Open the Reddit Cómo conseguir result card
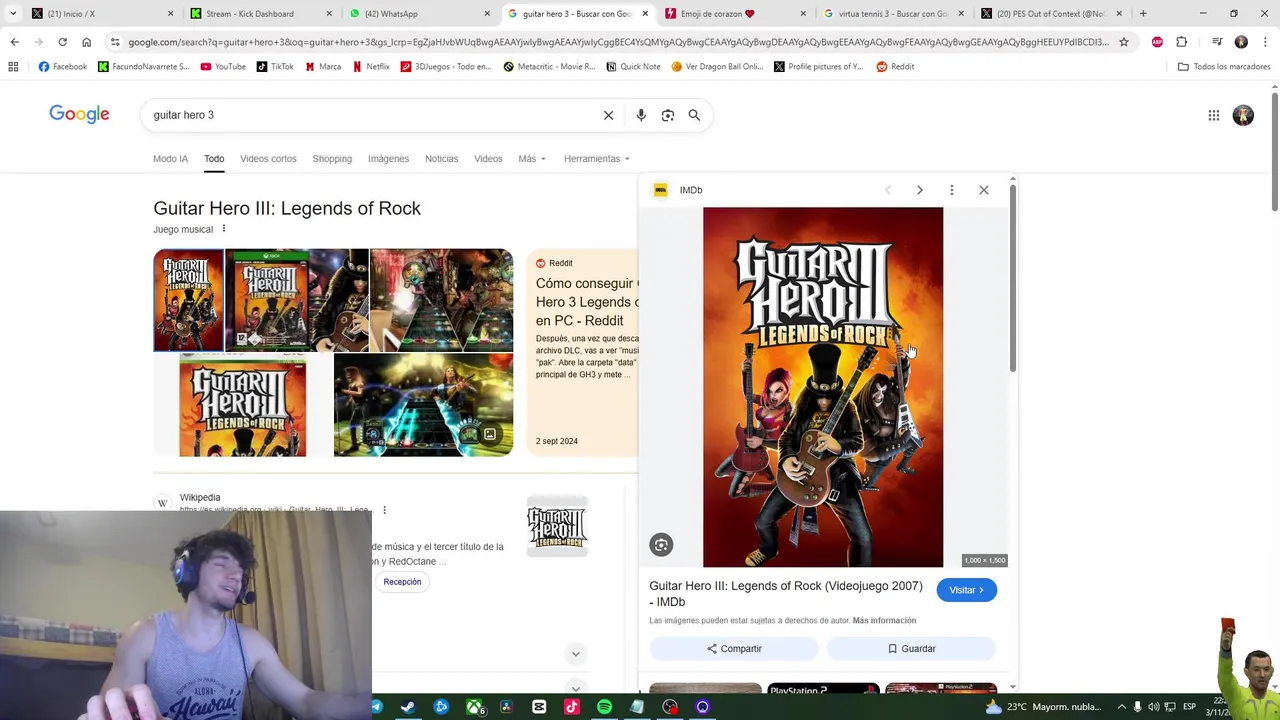The image size is (1280, 720). [x=582, y=352]
